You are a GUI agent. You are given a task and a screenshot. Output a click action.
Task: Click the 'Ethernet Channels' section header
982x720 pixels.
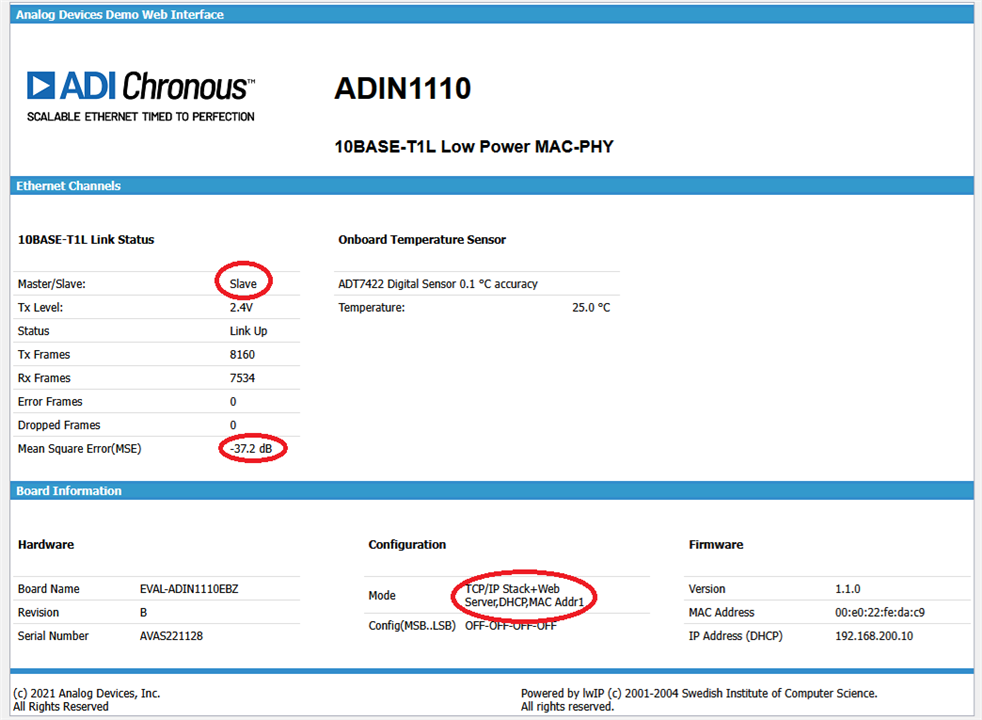492,186
